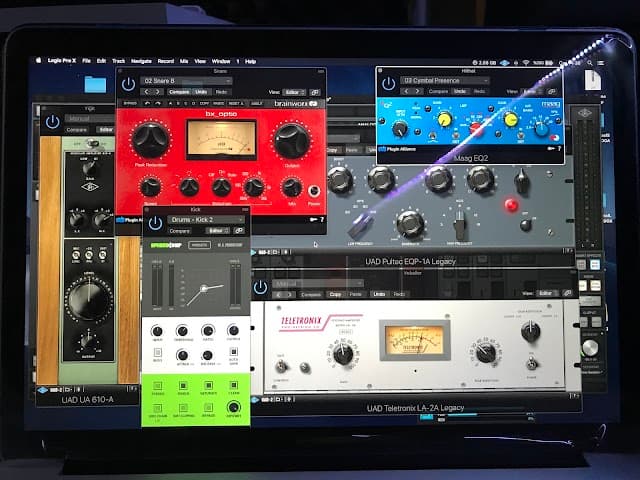640x480 pixels.
Task: Open the Manual preset dropdown in UA 610-A window
Action: point(90,119)
